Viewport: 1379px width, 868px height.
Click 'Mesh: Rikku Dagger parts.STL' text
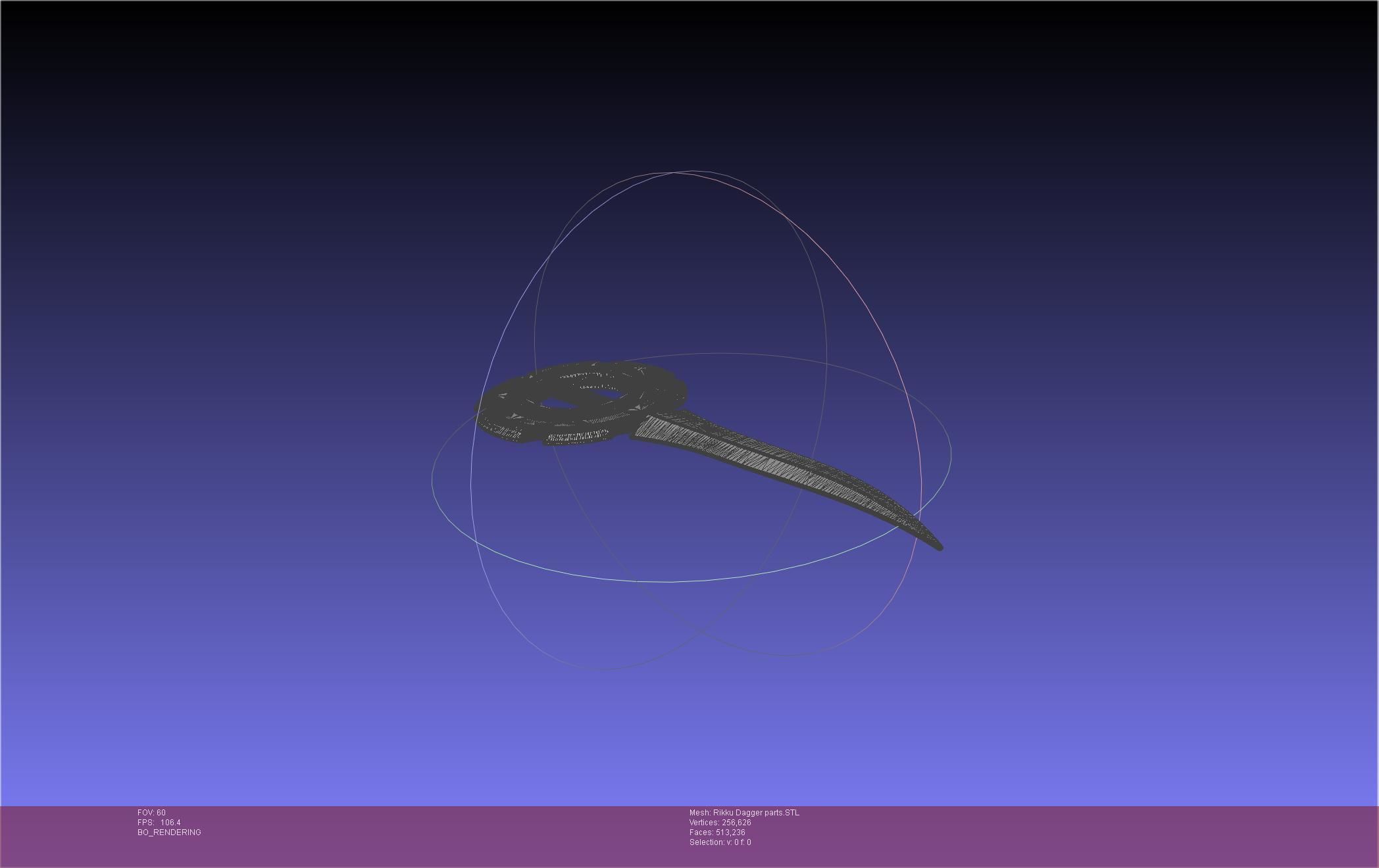pyautogui.click(x=744, y=813)
